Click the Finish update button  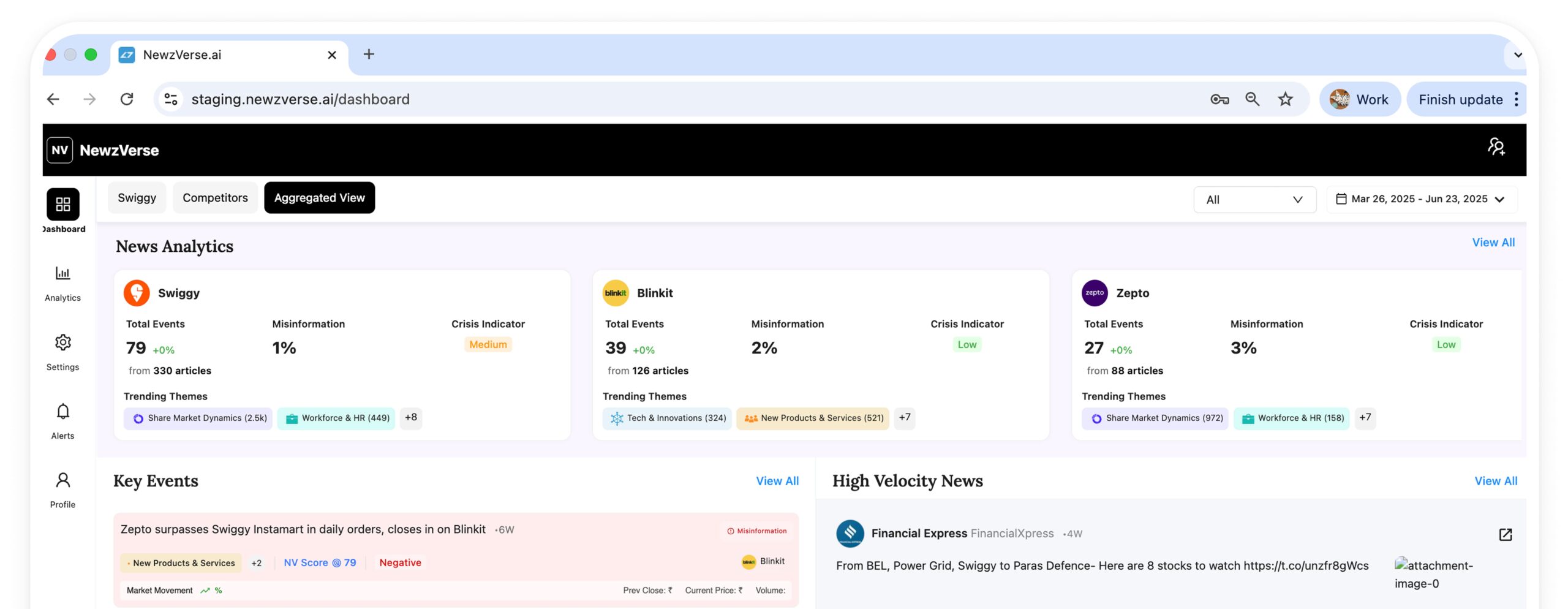click(x=1460, y=99)
